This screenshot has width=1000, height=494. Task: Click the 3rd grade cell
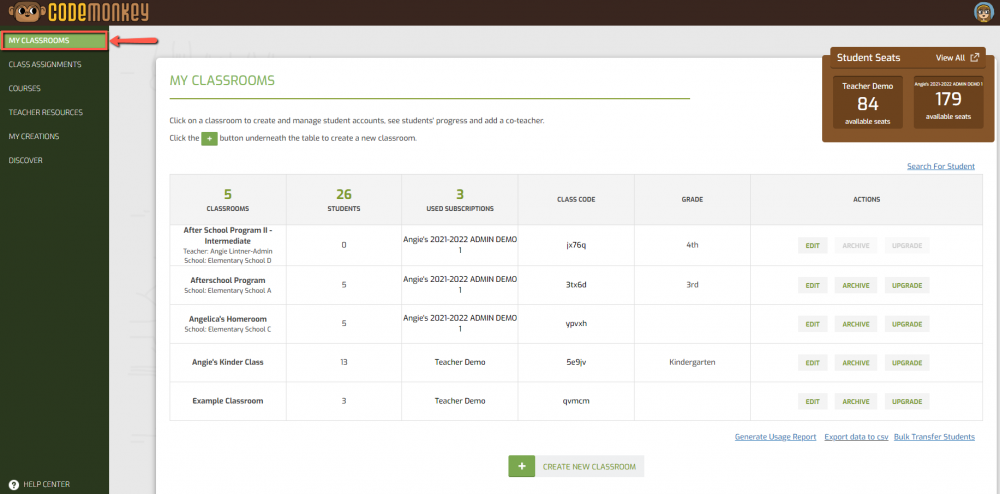pos(692,285)
